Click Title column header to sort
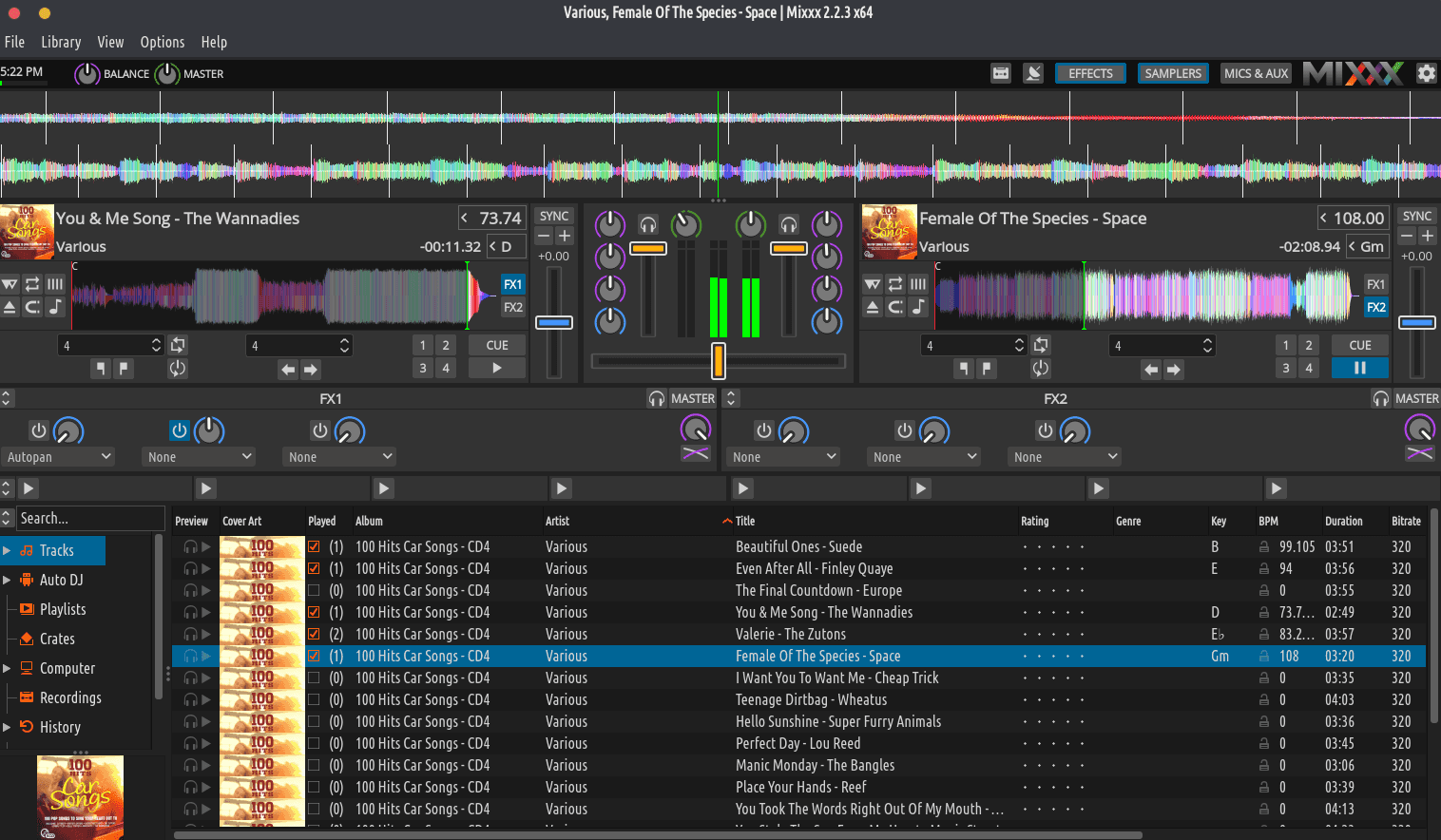 click(745, 521)
